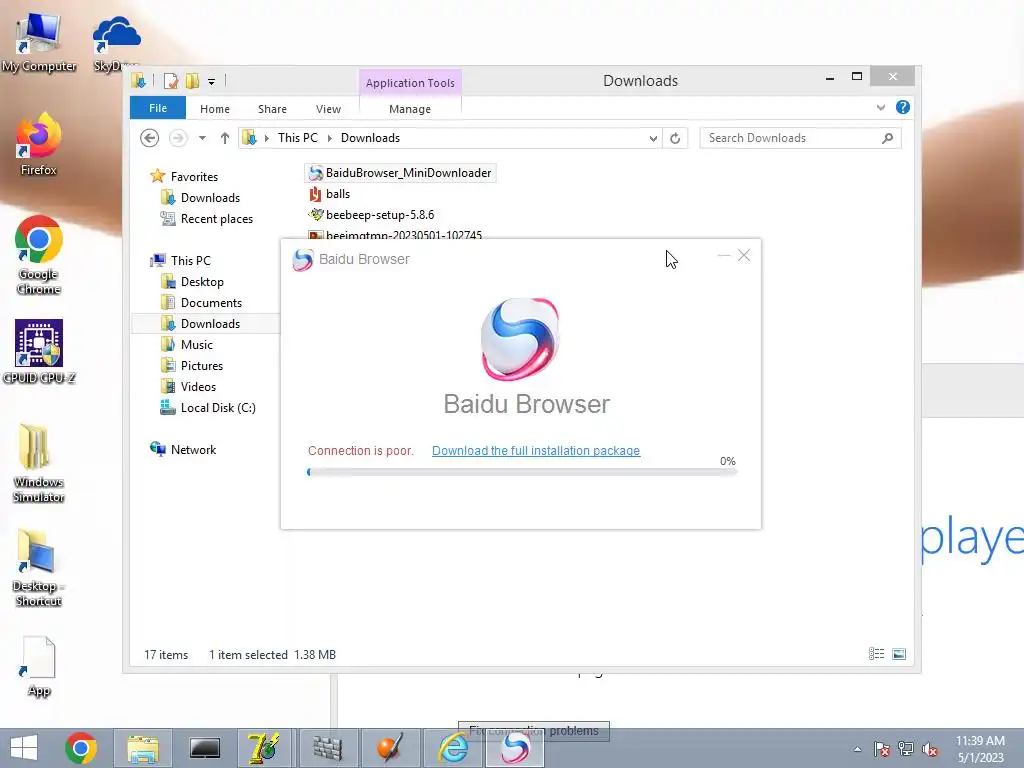The height and width of the screenshot is (768, 1024).
Task: Select Application Tools contextual tab
Action: (x=410, y=83)
